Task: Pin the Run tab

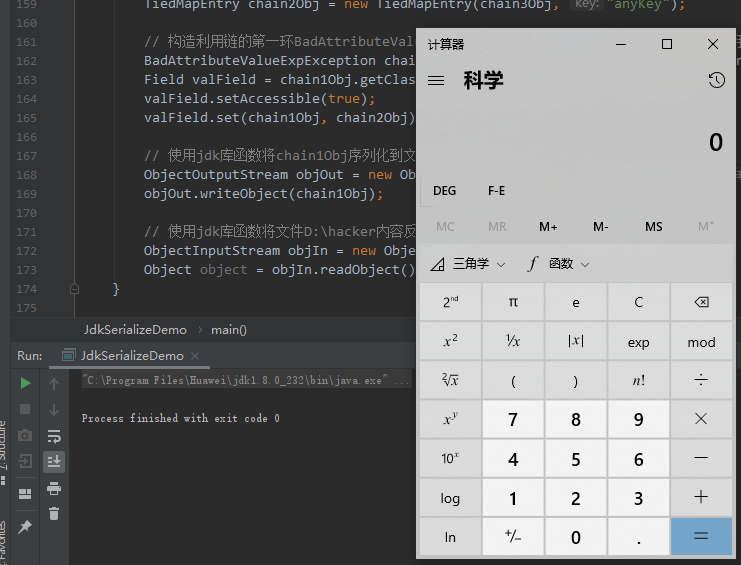Action: pyautogui.click(x=25, y=526)
